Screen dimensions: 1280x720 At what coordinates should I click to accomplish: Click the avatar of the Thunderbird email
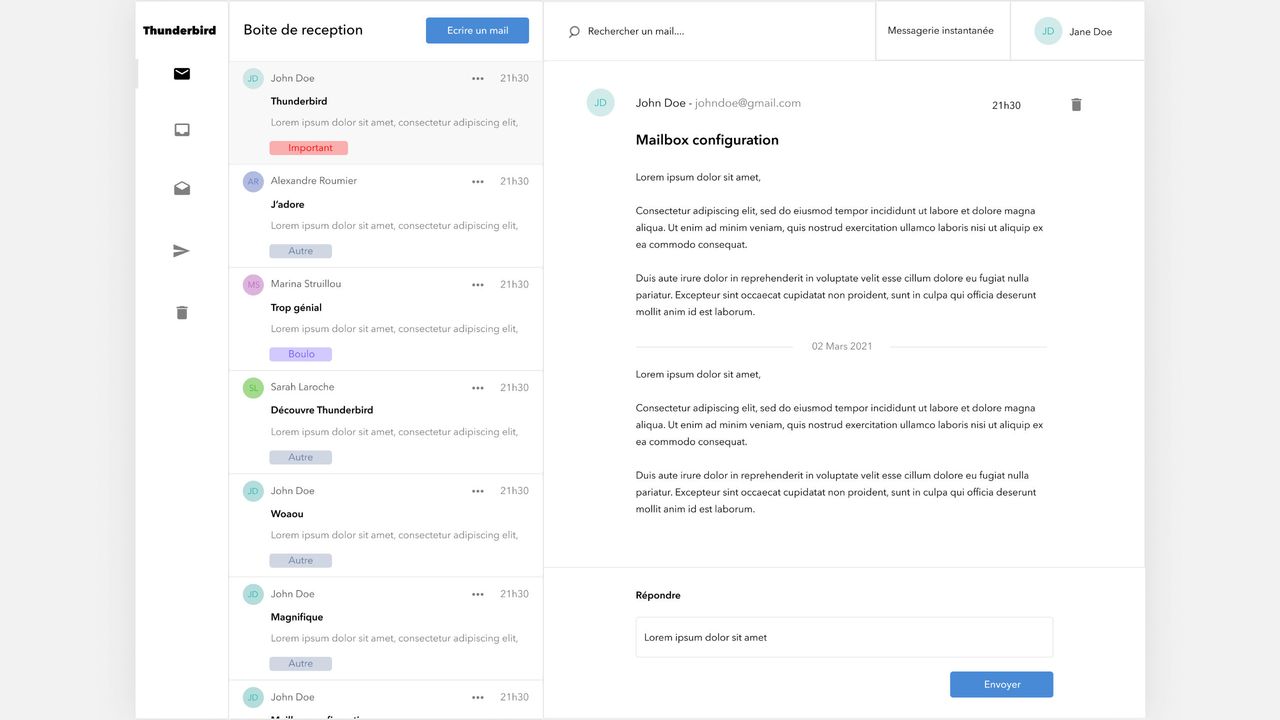[x=253, y=79]
